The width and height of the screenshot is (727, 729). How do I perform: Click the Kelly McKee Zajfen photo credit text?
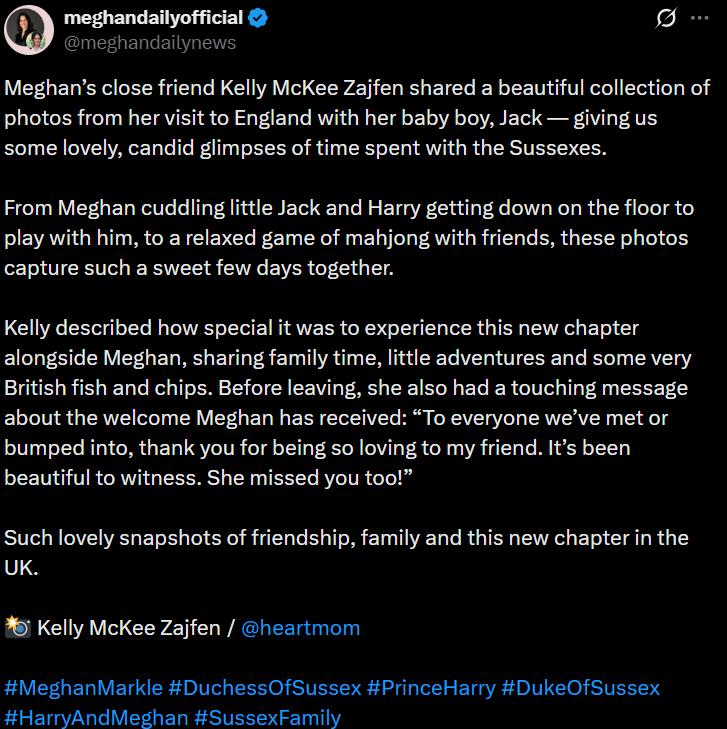129,628
